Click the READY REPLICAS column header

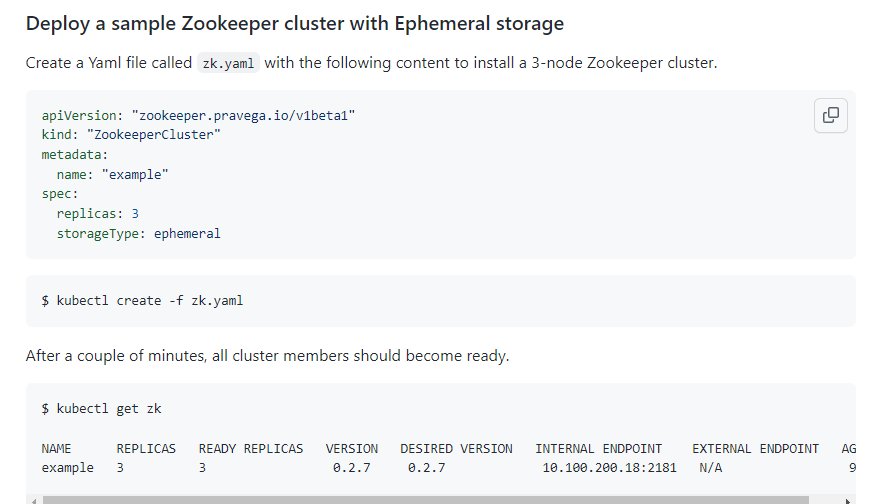251,449
